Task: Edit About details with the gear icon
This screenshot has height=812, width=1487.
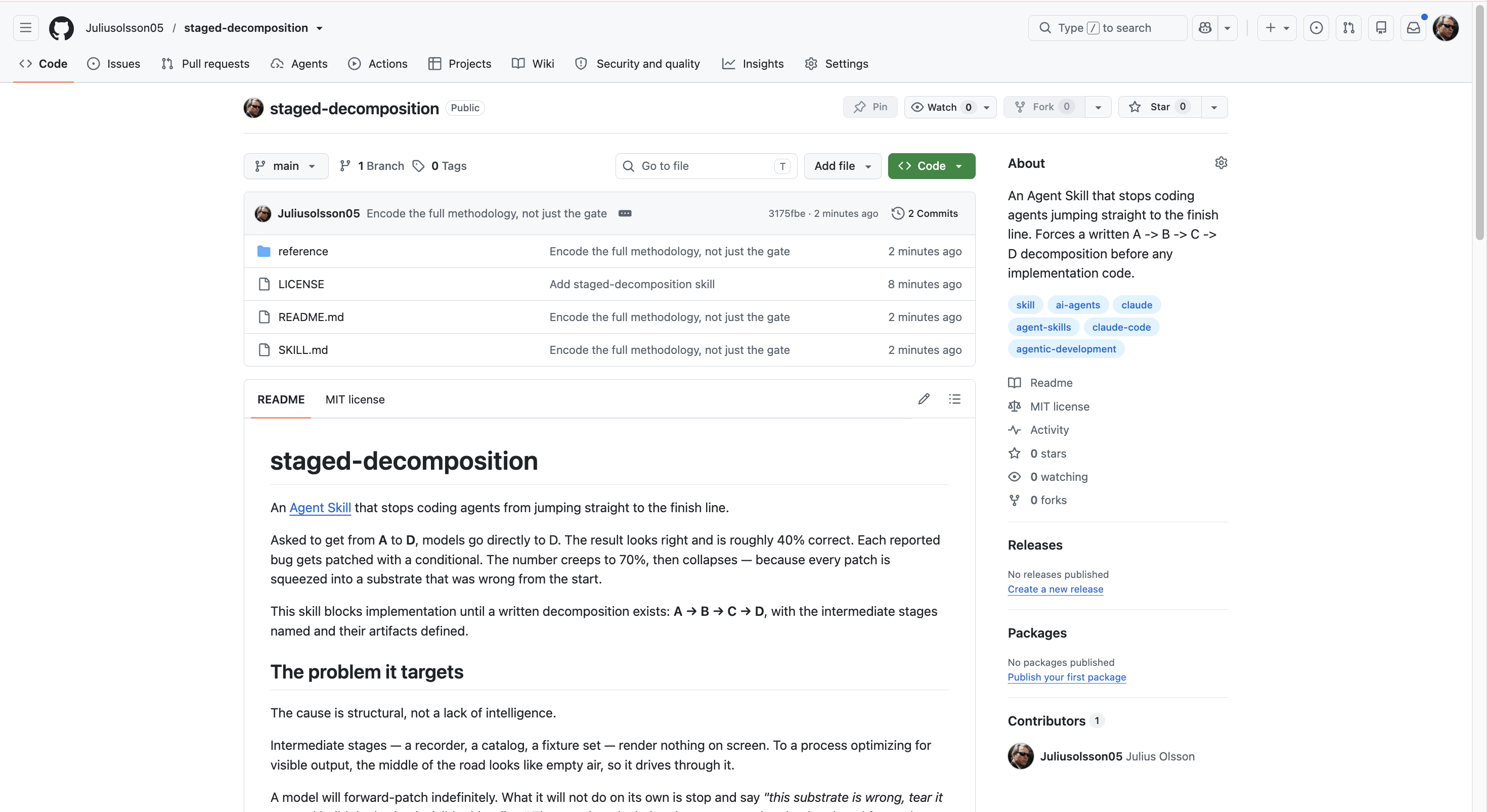Action: [1221, 163]
